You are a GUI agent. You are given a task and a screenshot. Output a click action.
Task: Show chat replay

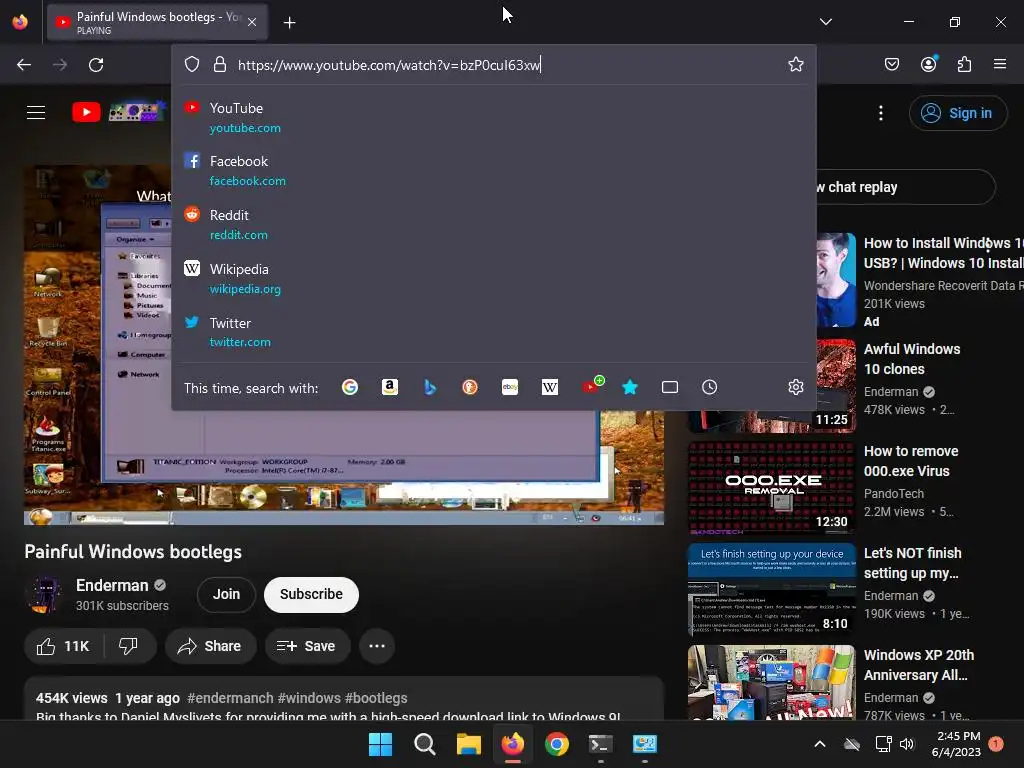click(x=904, y=187)
